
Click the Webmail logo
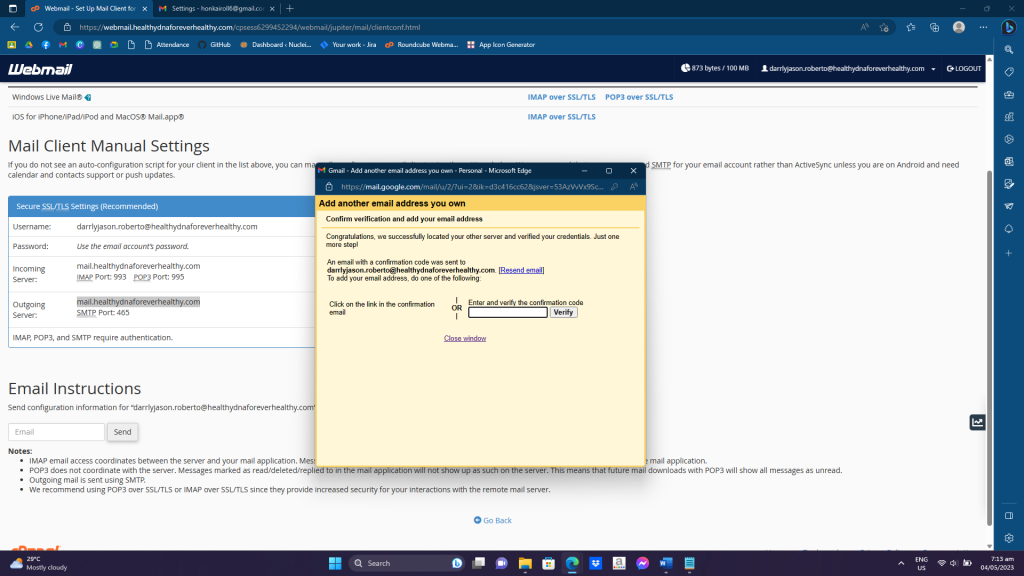pos(40,69)
